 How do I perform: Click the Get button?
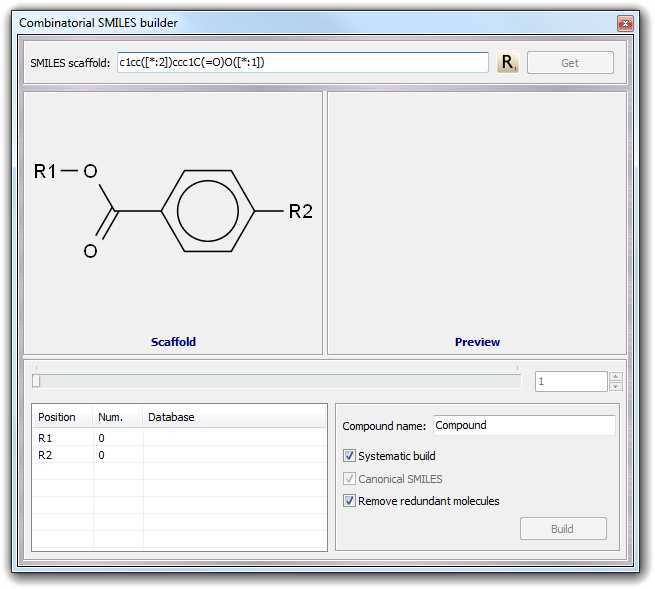(570, 63)
